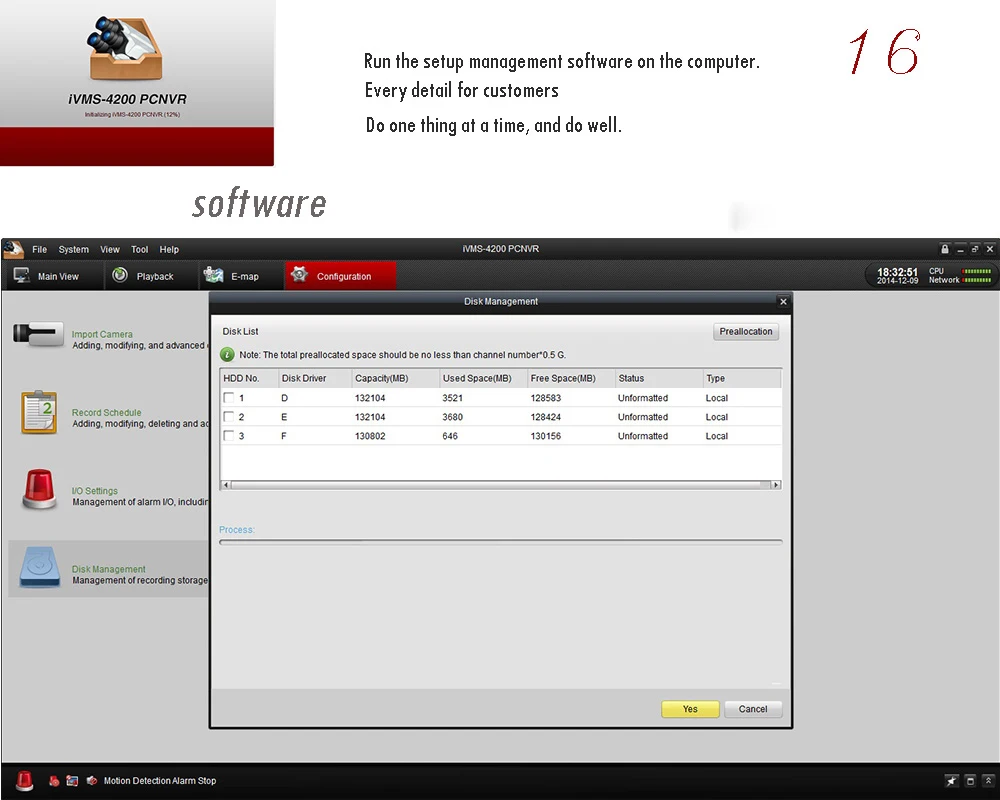Open the E-map tab
This screenshot has height=800, width=1000.
click(240, 276)
